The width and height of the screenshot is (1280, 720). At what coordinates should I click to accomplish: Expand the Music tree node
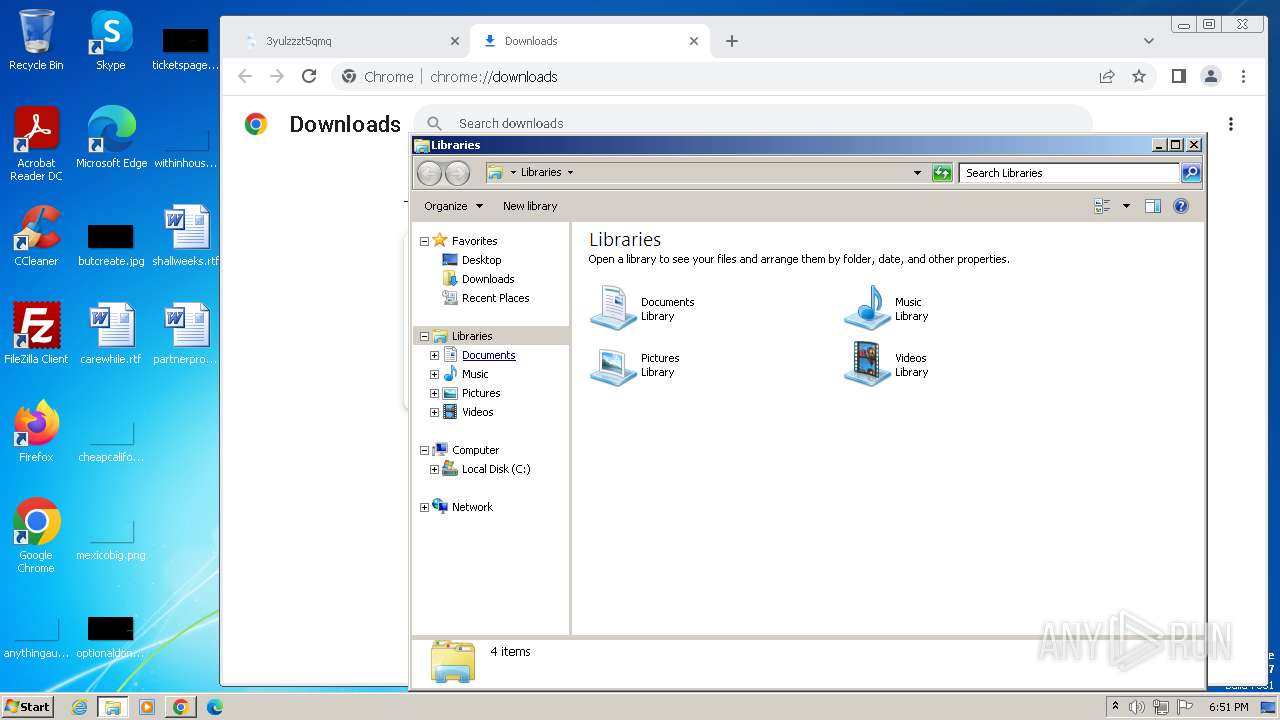[434, 374]
